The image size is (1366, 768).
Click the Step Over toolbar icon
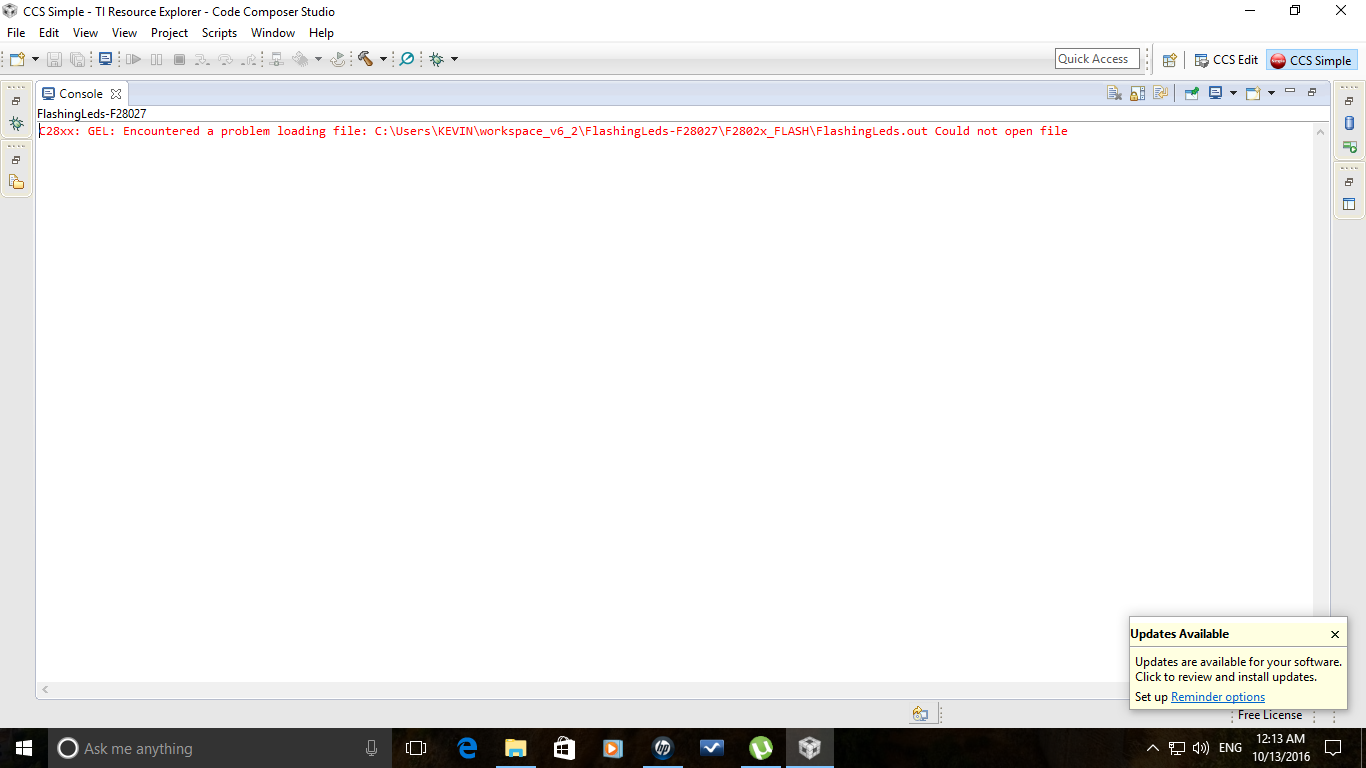click(x=226, y=59)
